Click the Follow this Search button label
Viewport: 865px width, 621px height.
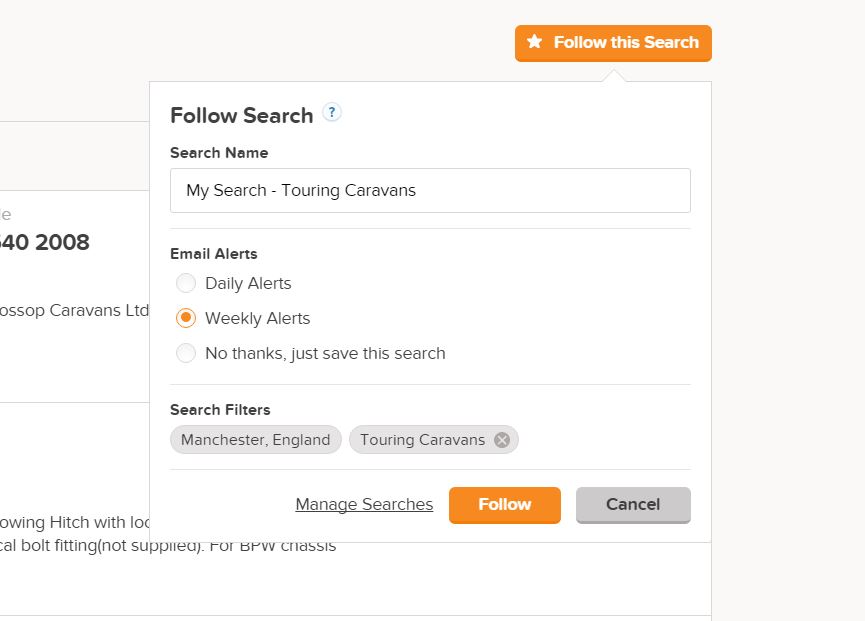pyautogui.click(x=626, y=43)
